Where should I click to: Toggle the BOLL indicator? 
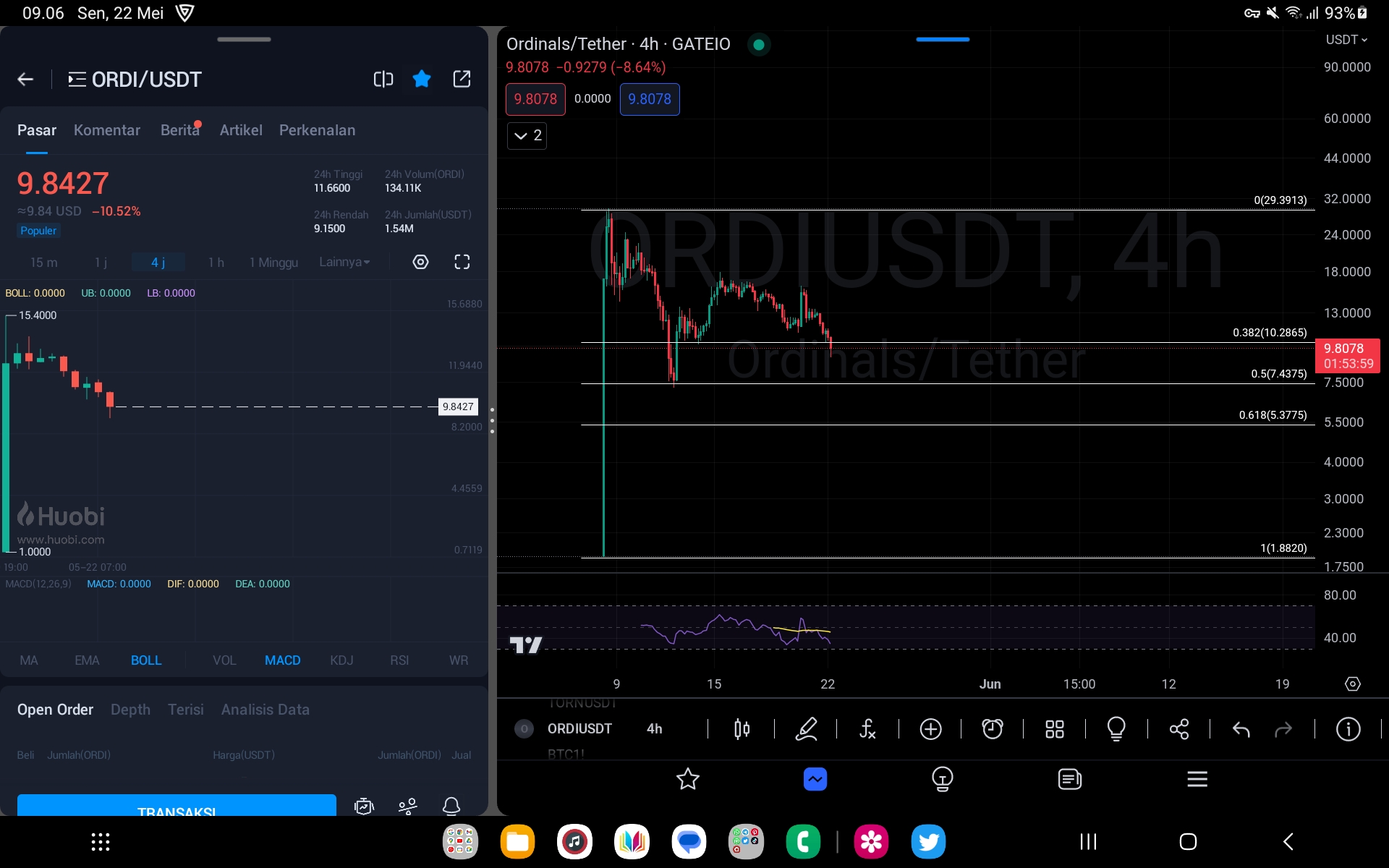146,660
